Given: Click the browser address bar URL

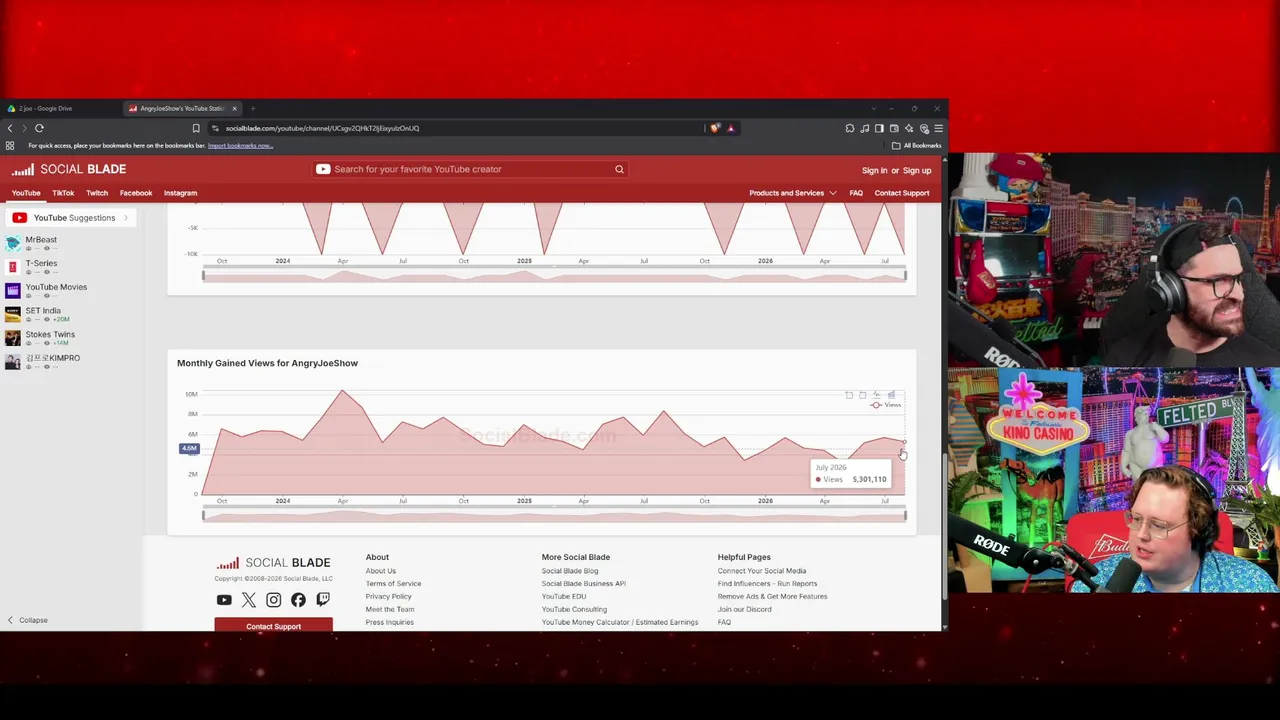Looking at the screenshot, I should (322, 128).
